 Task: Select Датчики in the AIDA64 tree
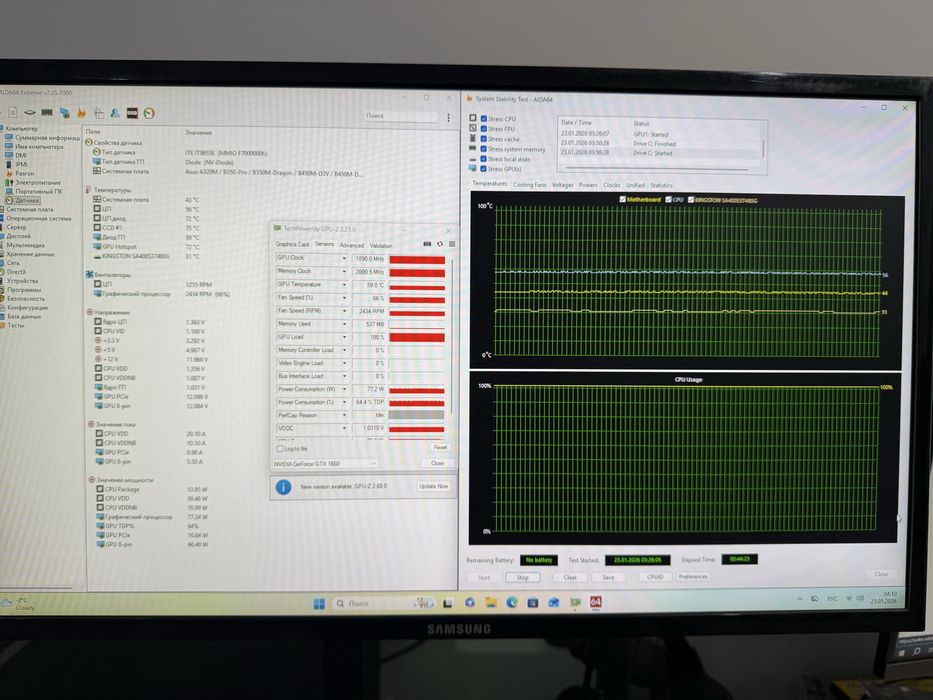(x=24, y=201)
